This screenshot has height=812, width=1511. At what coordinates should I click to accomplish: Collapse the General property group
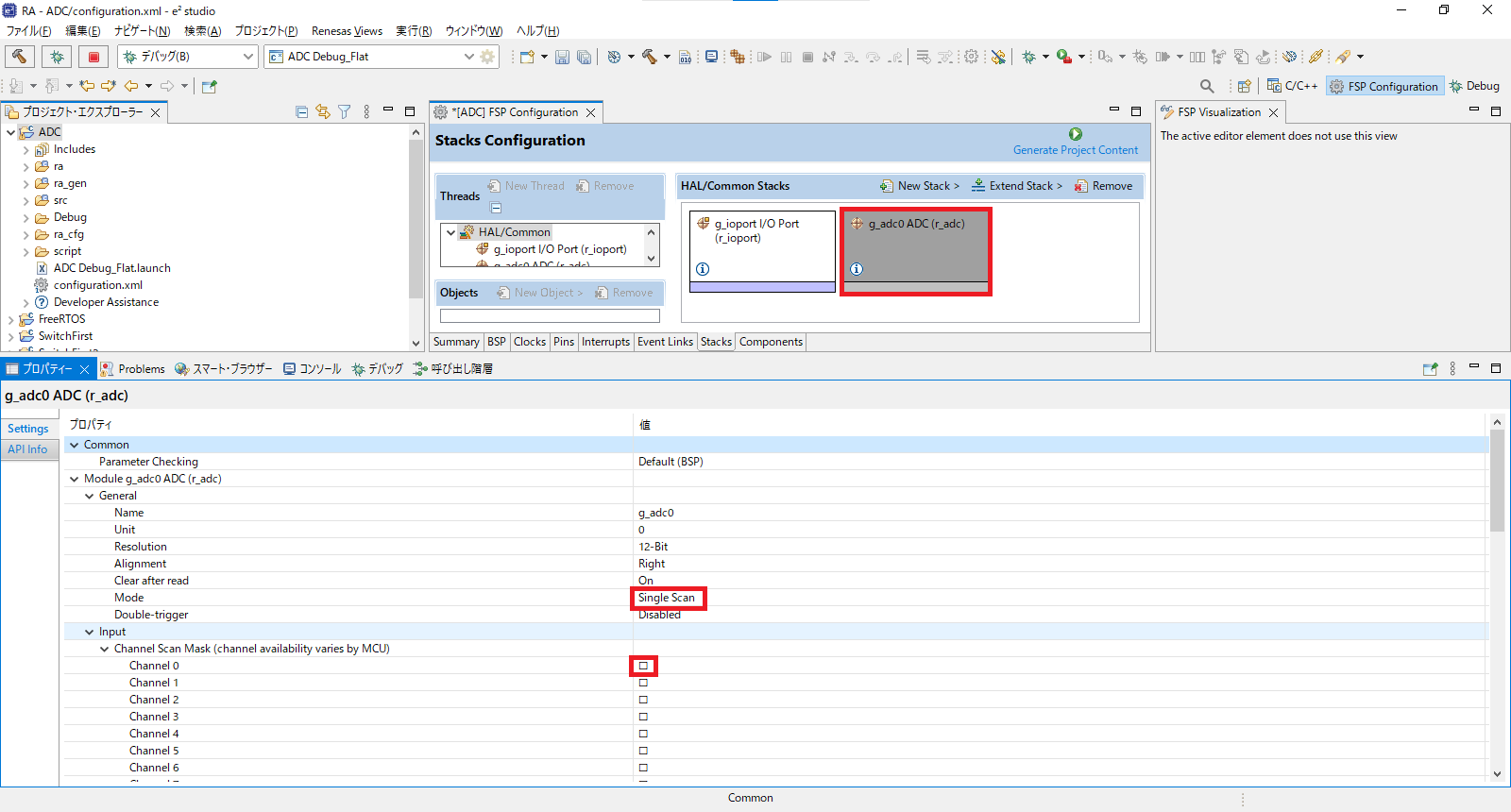pyautogui.click(x=90, y=496)
